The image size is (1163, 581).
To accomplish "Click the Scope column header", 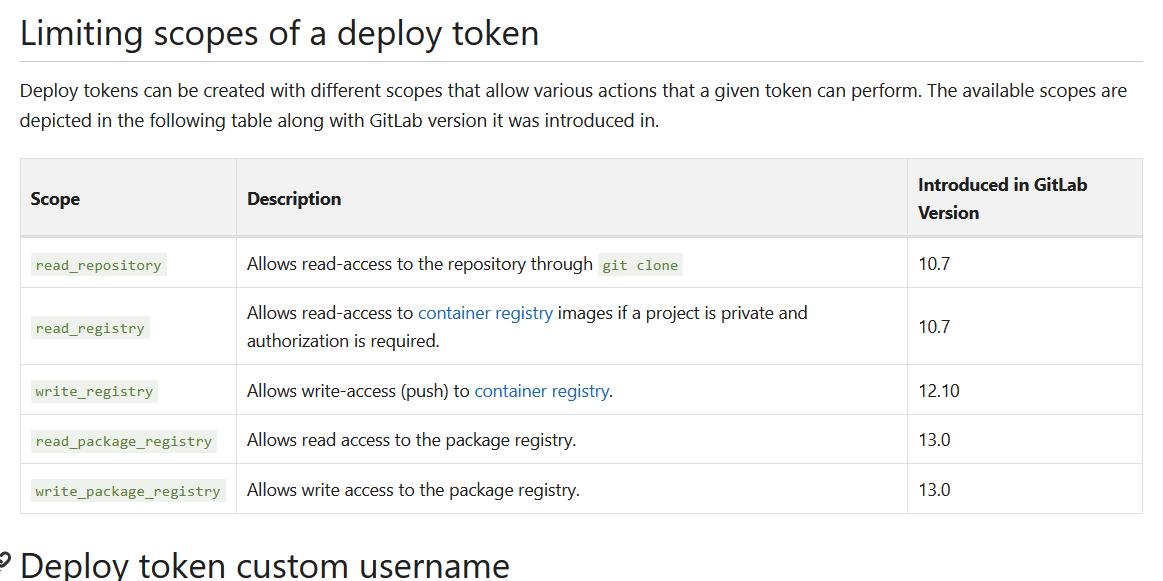I will (55, 199).
